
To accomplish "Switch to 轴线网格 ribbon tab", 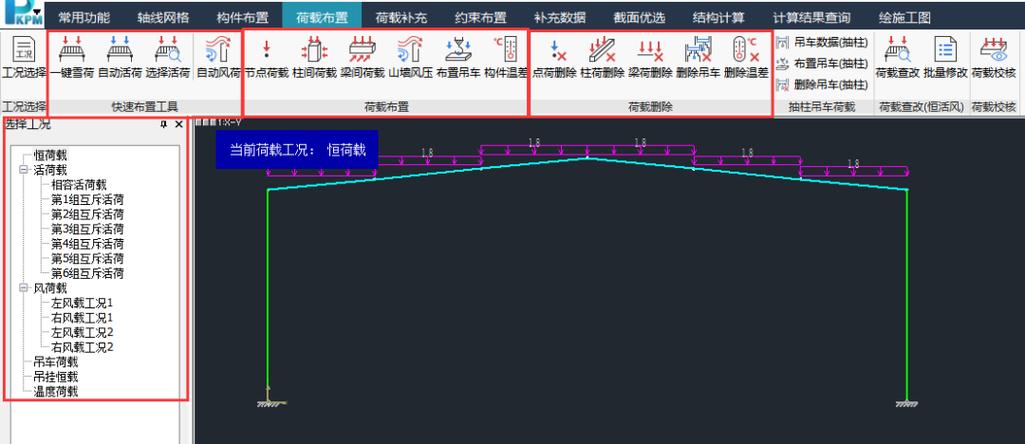I will [x=163, y=18].
